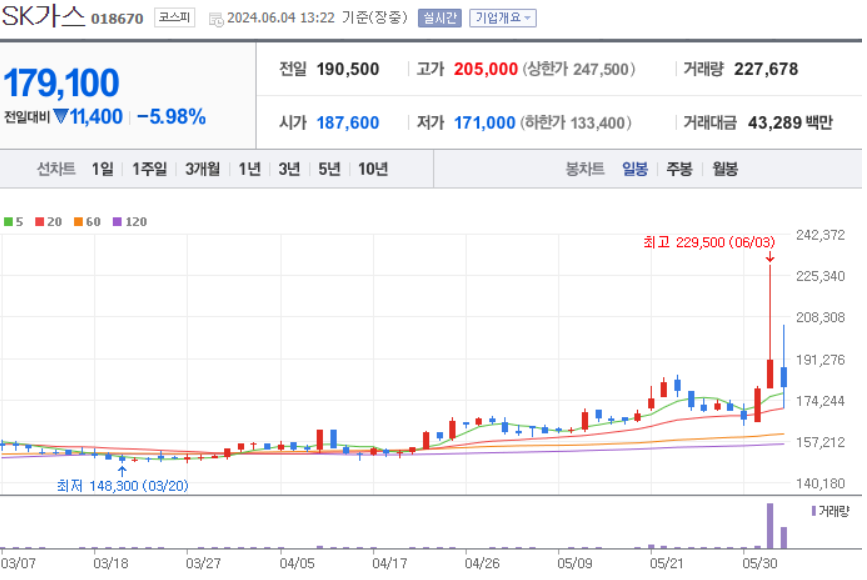Click the 04/17 date label on the axis

pyautogui.click(x=389, y=563)
